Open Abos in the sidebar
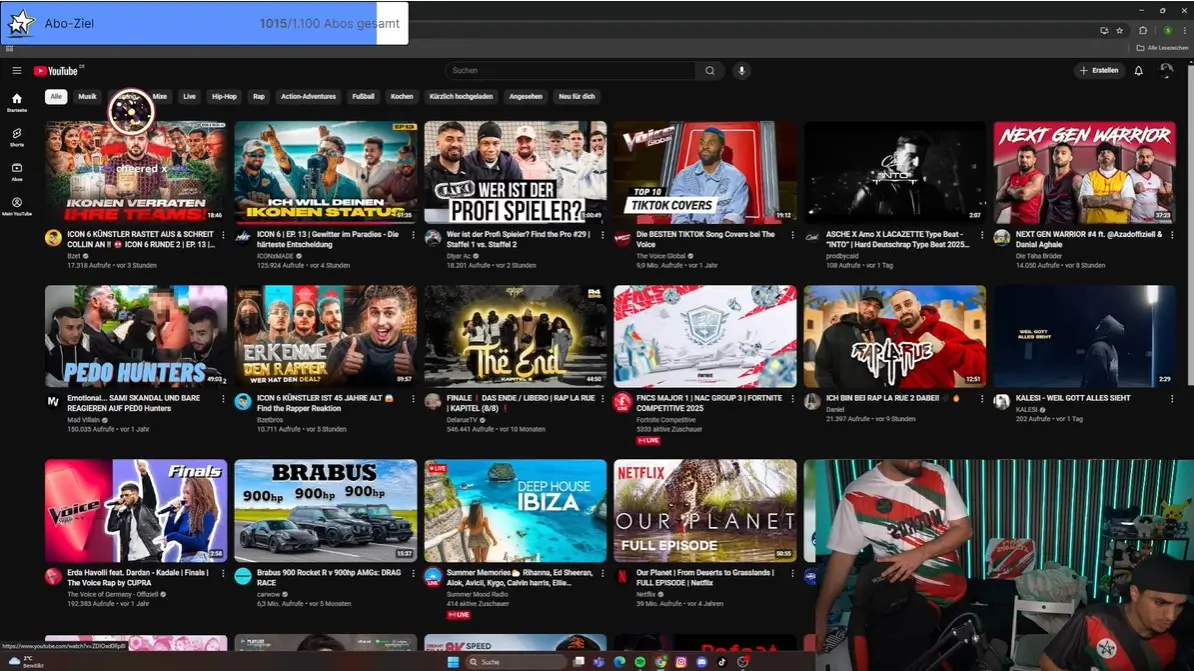This screenshot has width=1194, height=671. point(17,171)
